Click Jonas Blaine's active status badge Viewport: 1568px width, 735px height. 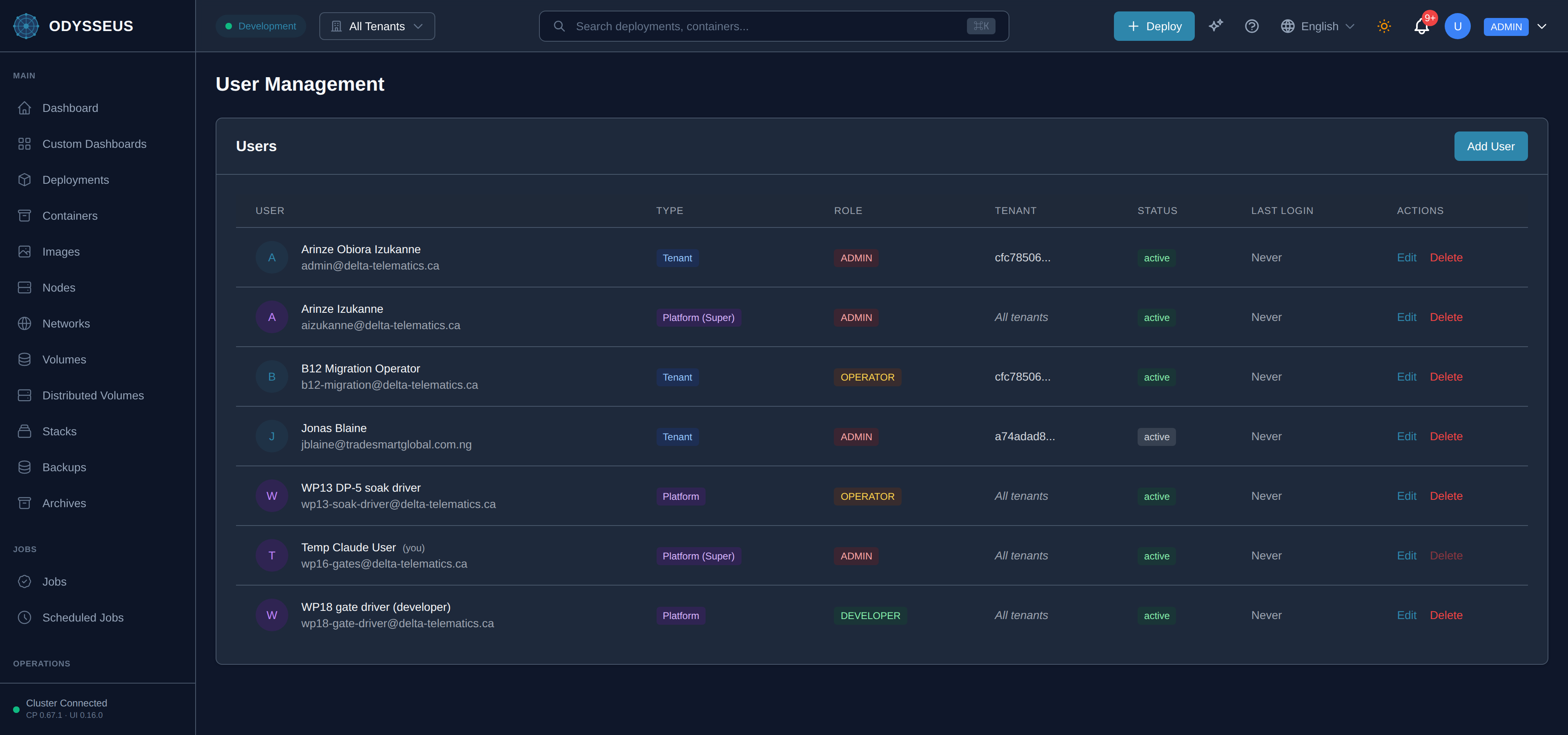[1156, 436]
